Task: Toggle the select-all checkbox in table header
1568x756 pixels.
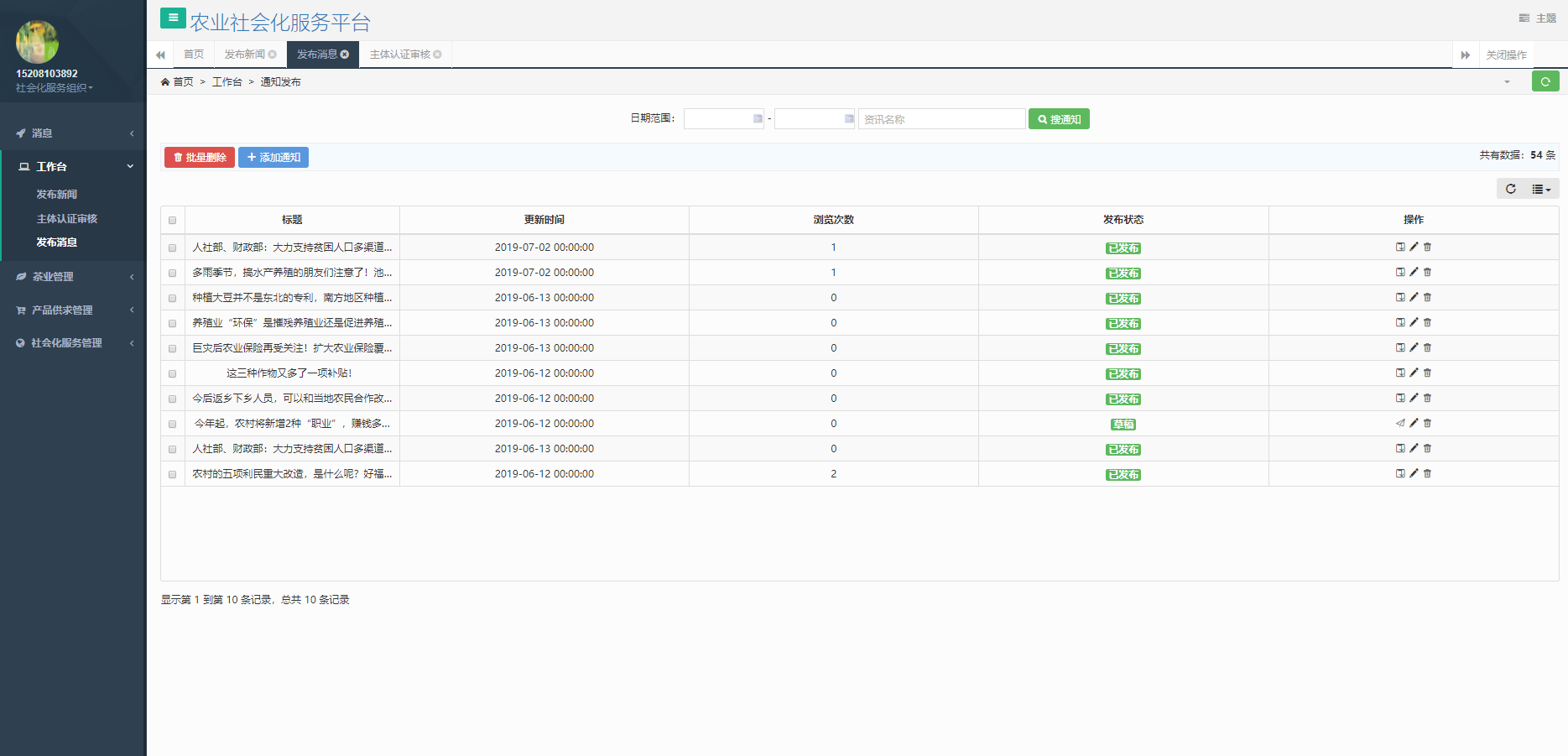Action: coord(173,220)
